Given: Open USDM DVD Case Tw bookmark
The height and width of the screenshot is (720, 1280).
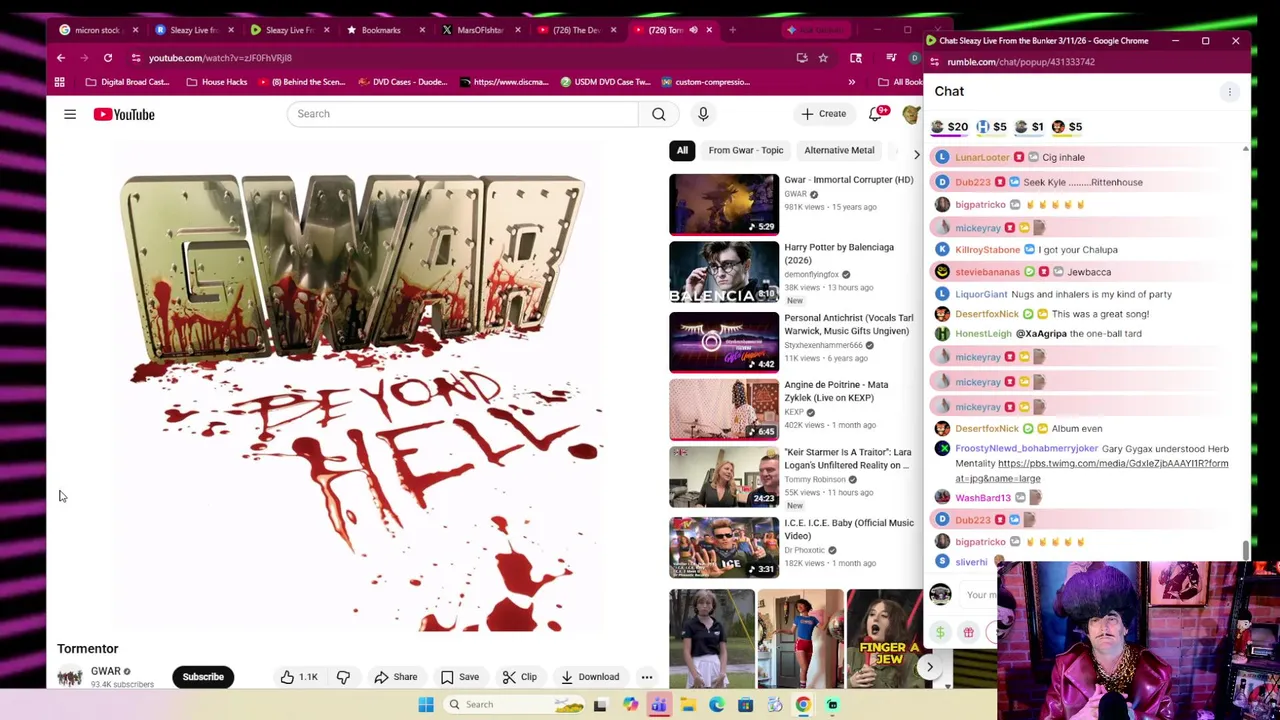Looking at the screenshot, I should pos(606,82).
